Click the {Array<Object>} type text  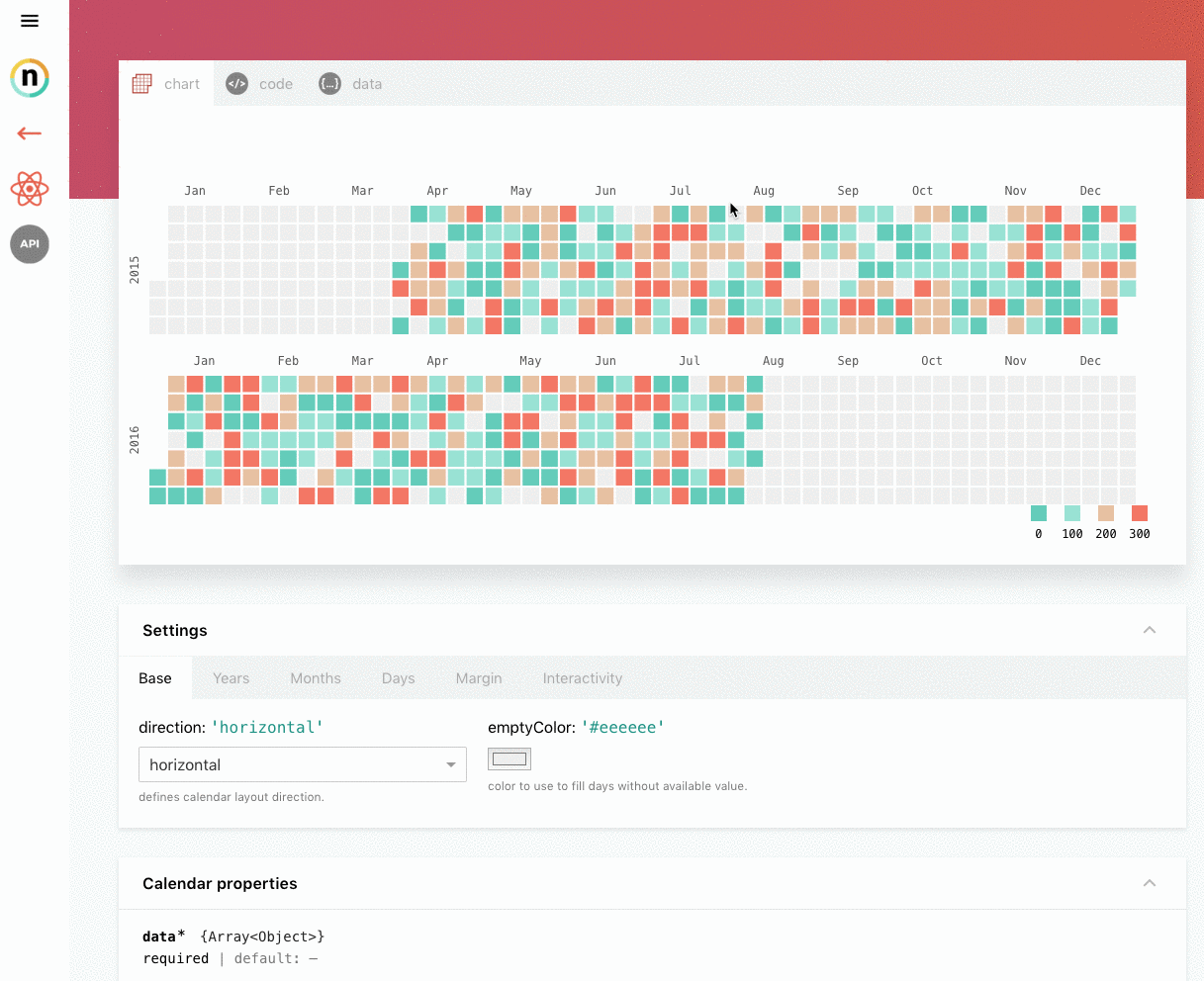click(262, 936)
